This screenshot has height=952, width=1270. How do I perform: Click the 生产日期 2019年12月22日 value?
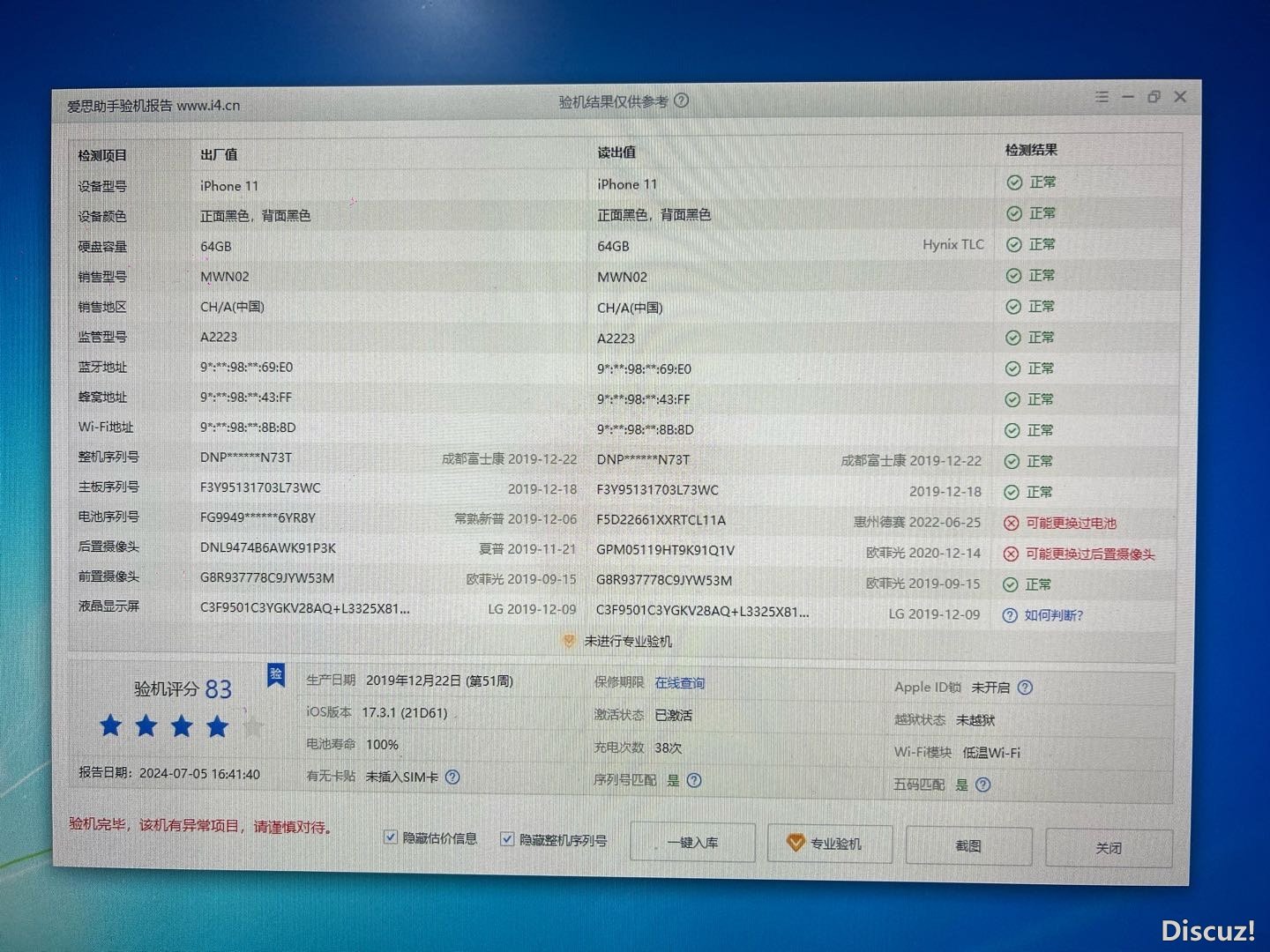pyautogui.click(x=439, y=681)
